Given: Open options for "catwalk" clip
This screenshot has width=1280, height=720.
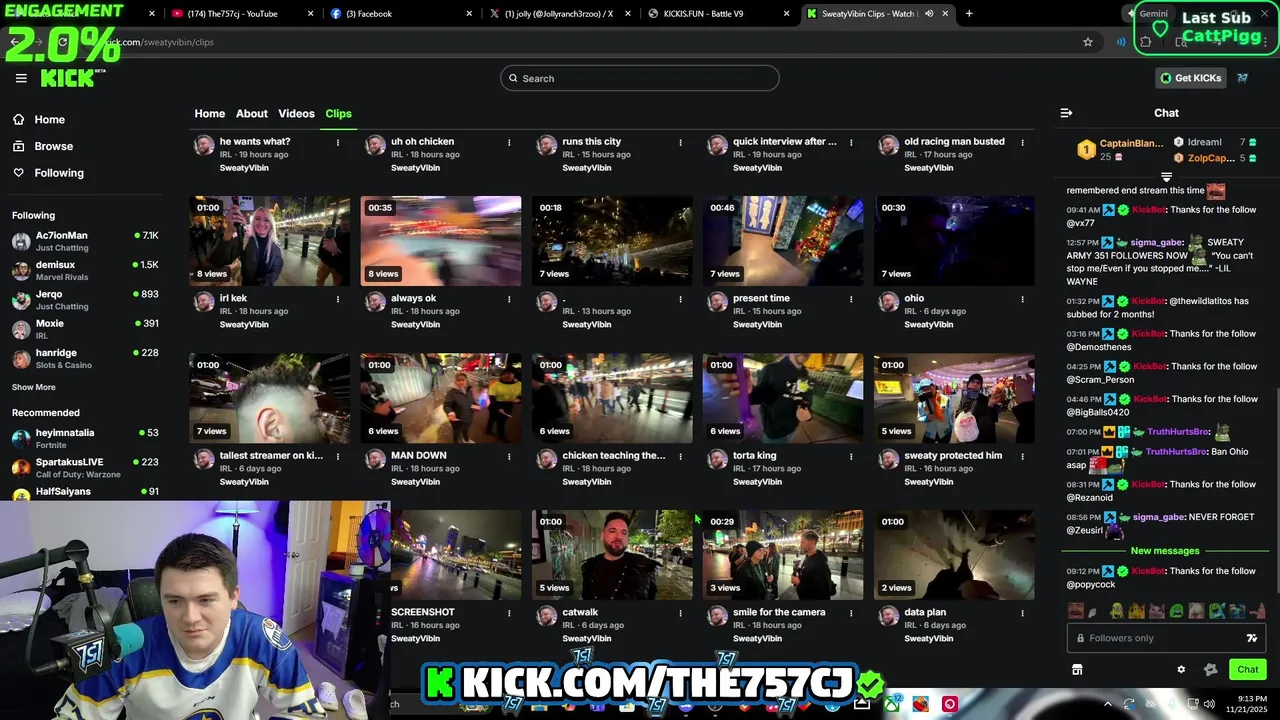Looking at the screenshot, I should (680, 613).
